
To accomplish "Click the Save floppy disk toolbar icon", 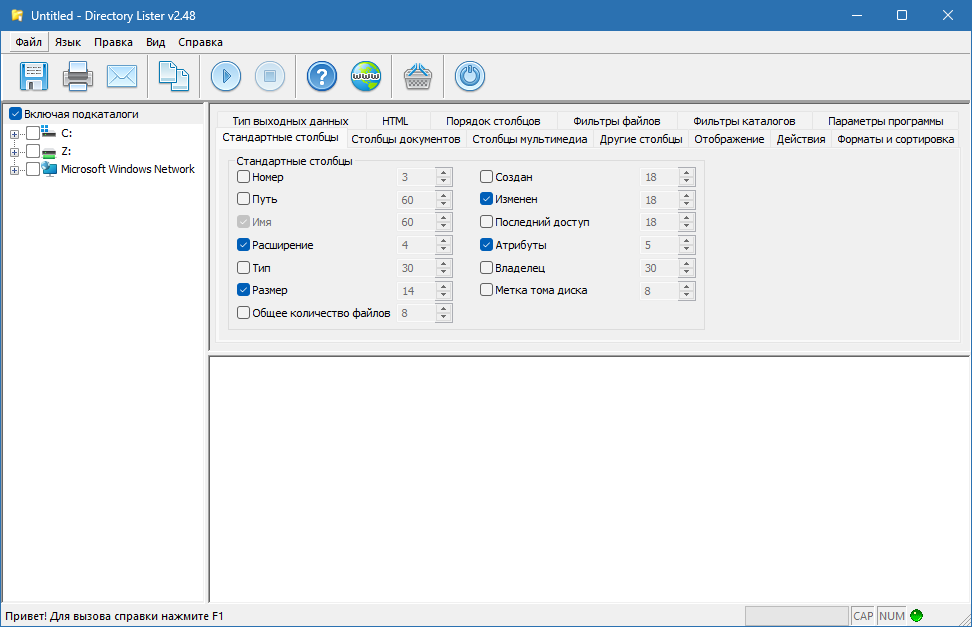I will (33, 76).
